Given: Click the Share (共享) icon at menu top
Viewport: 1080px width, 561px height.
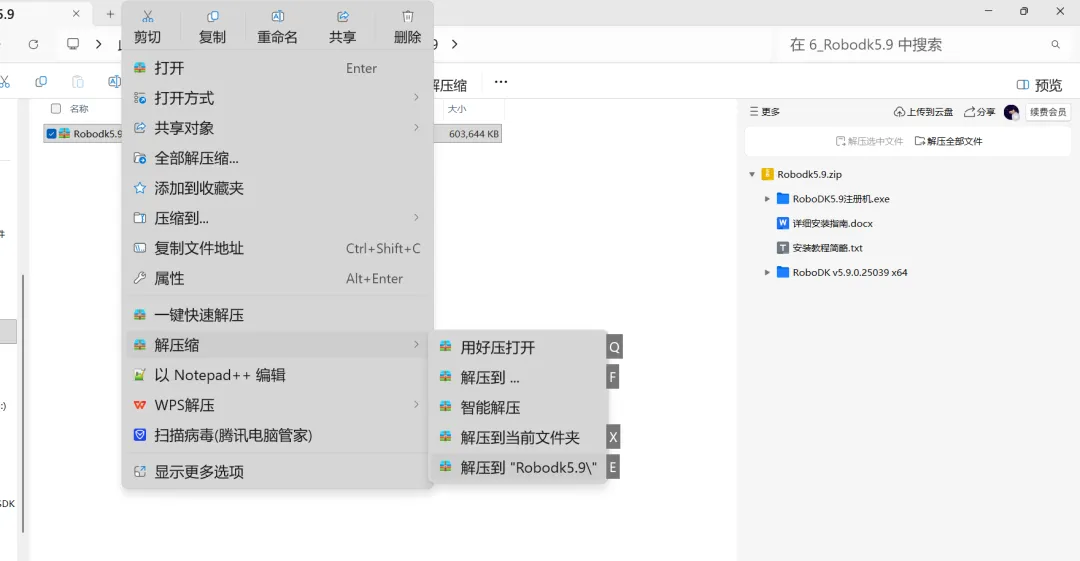Looking at the screenshot, I should [342, 17].
